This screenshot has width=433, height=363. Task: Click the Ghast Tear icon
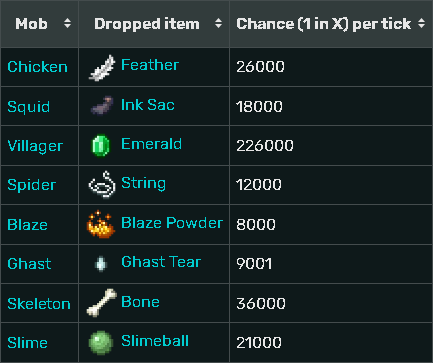point(101,264)
